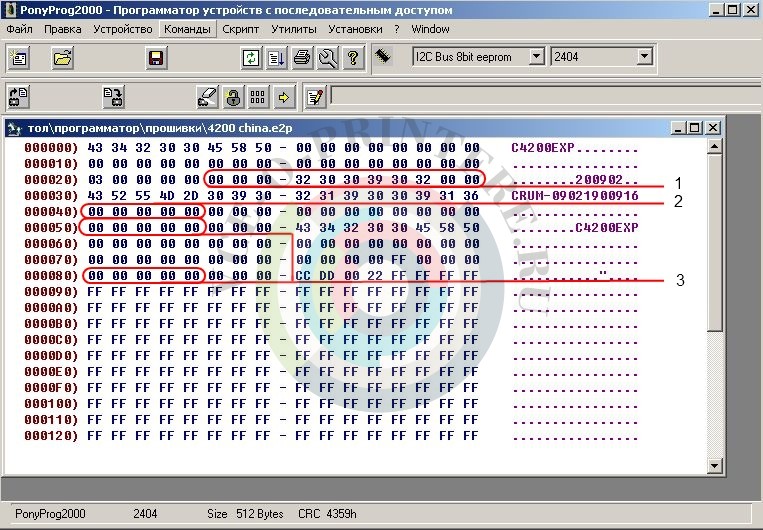Click the Edit note notepad icon
Screen dimensions: 763x530
(315, 97)
